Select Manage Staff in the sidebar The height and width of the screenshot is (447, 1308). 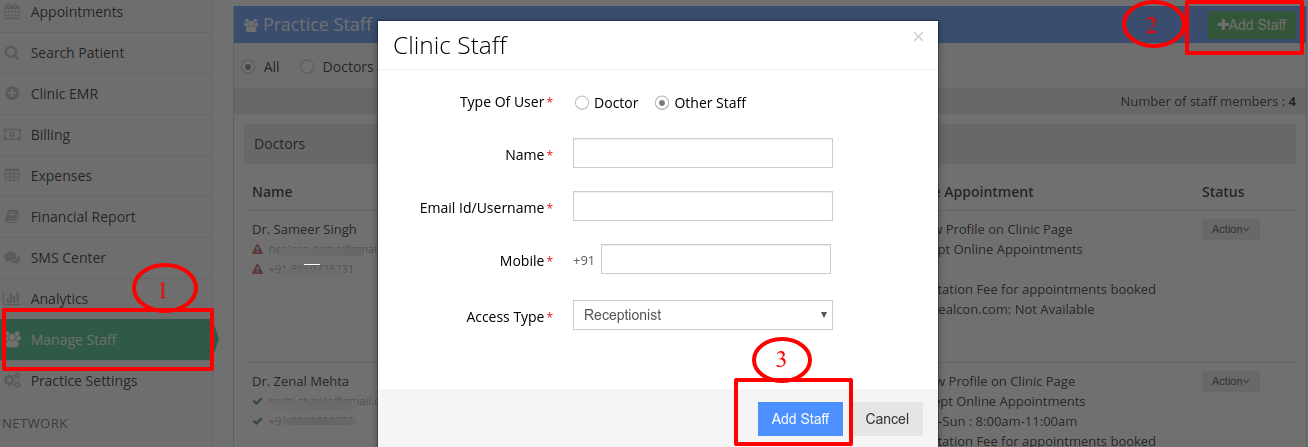coord(106,340)
